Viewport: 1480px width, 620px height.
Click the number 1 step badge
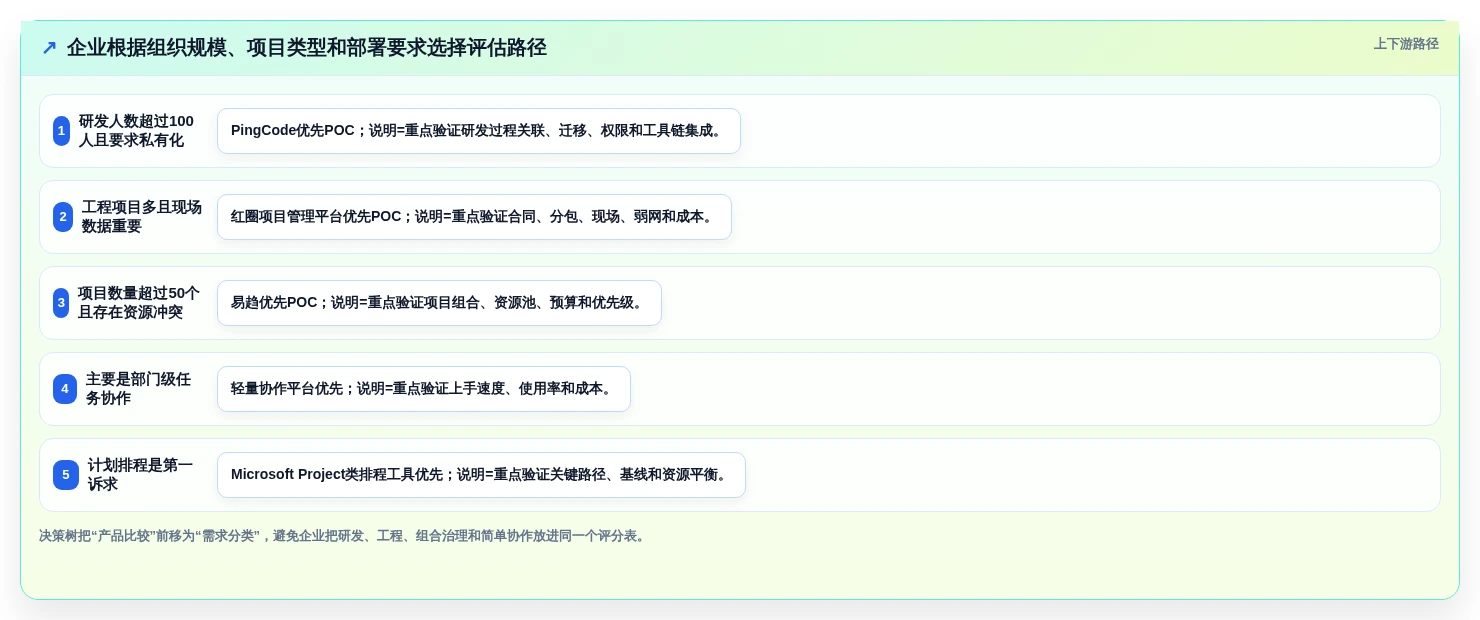tap(62, 131)
